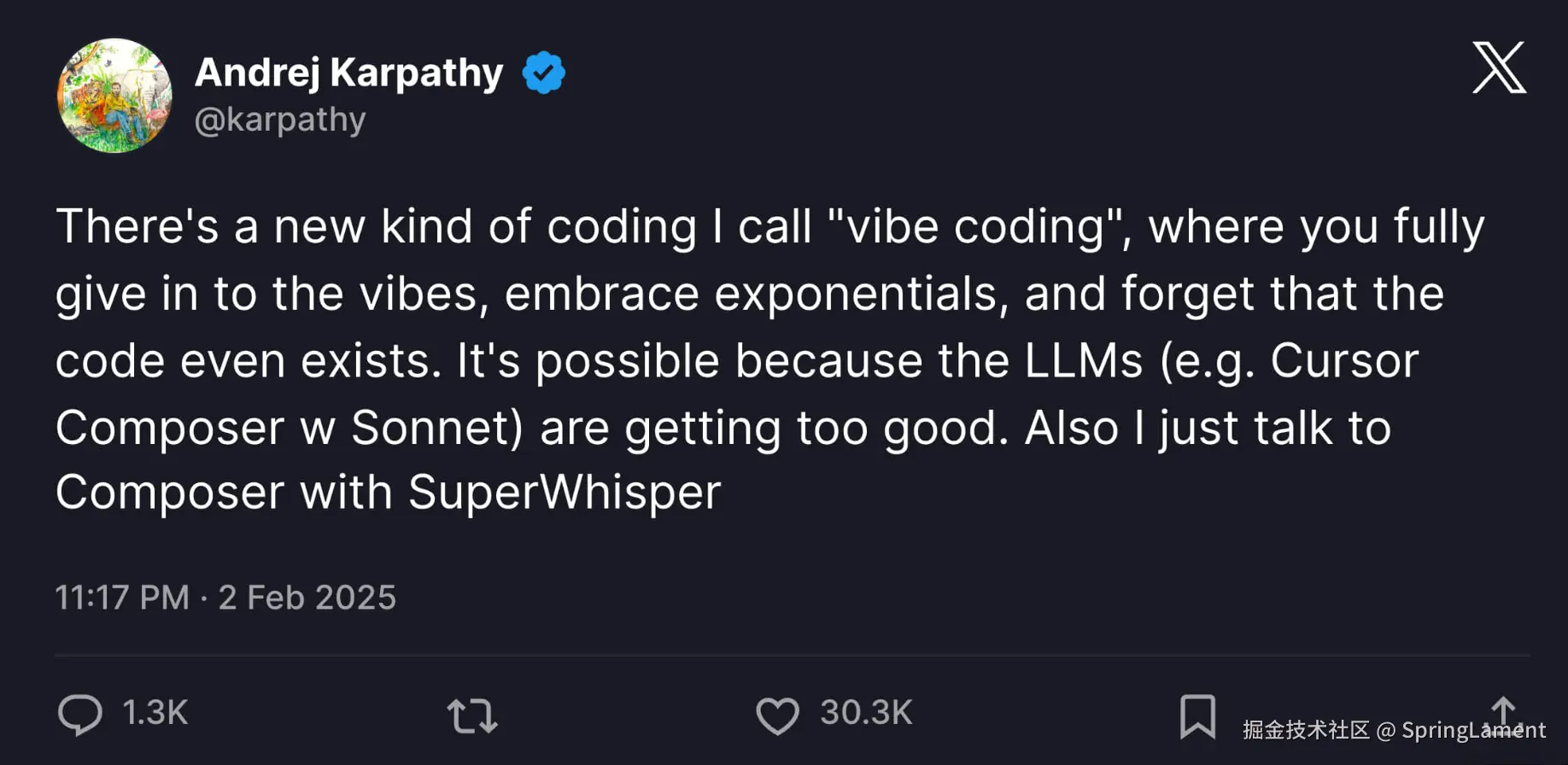The height and width of the screenshot is (765, 1568).
Task: Open Andrej Karpathy's profile picture
Action: tap(114, 96)
